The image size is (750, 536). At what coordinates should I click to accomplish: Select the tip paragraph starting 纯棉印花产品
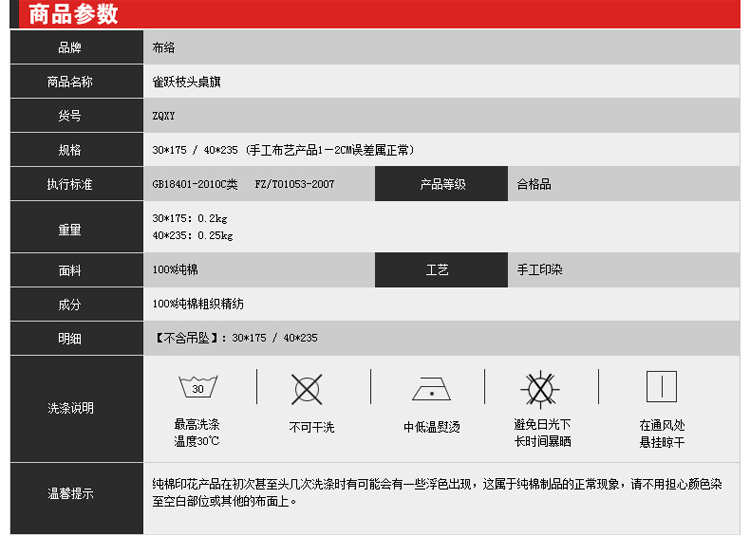coord(437,493)
